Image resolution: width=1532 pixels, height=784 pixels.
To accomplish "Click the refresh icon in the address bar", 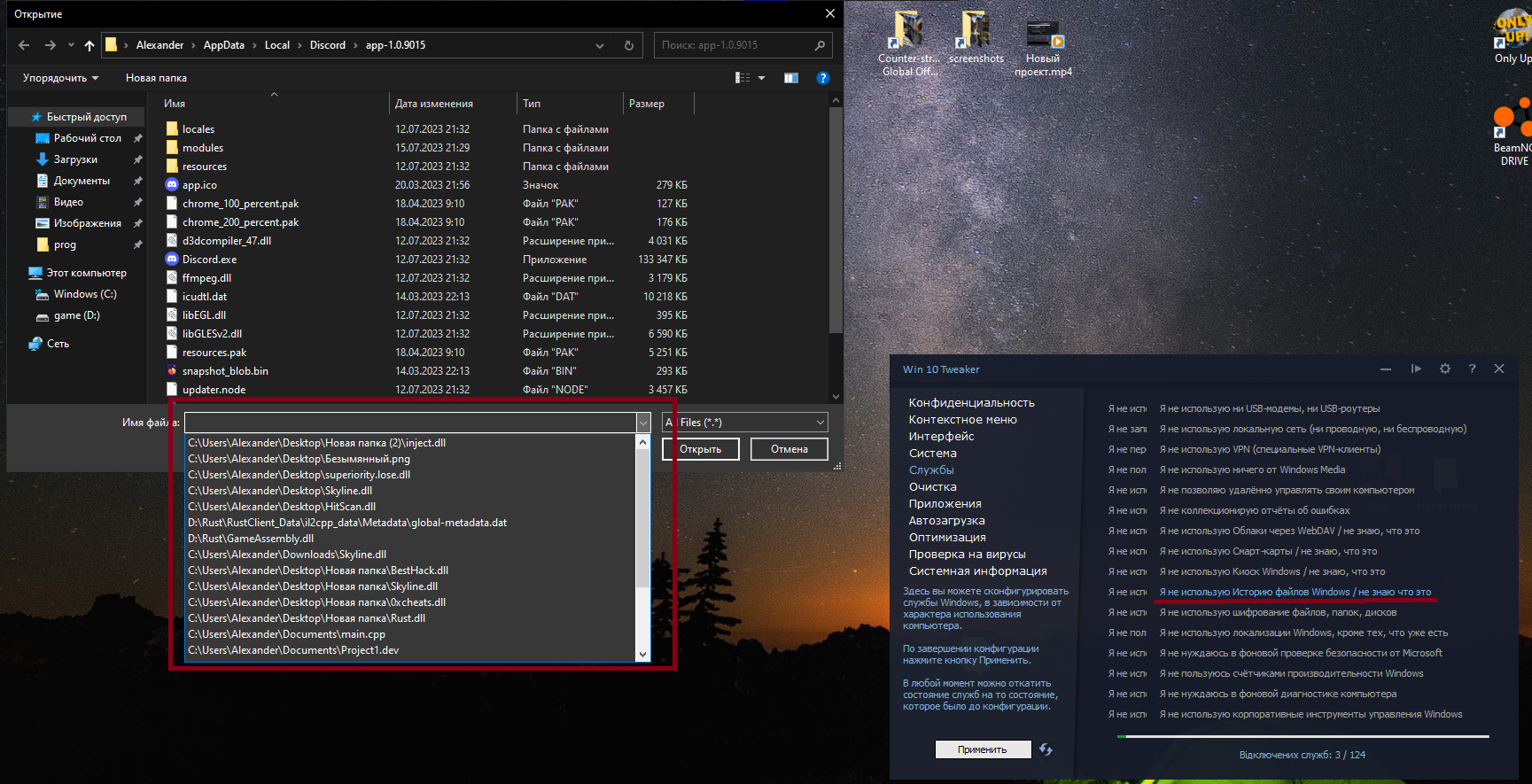I will tap(629, 45).
